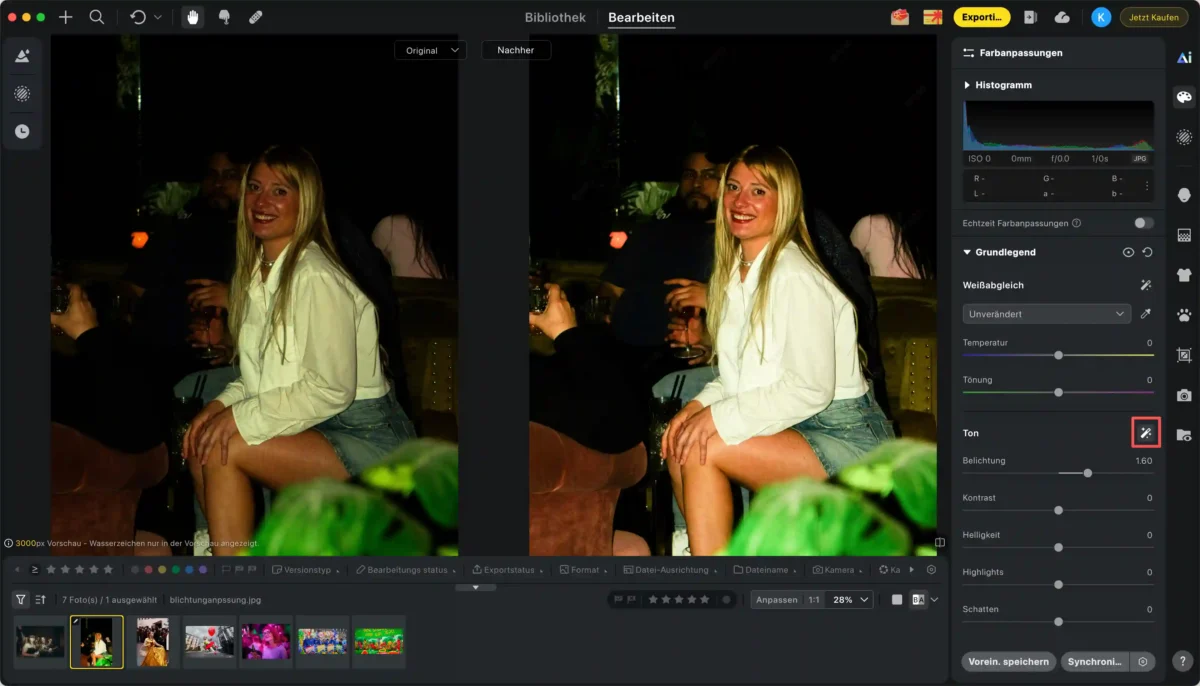Switch to the Bibliothek tab

(555, 17)
